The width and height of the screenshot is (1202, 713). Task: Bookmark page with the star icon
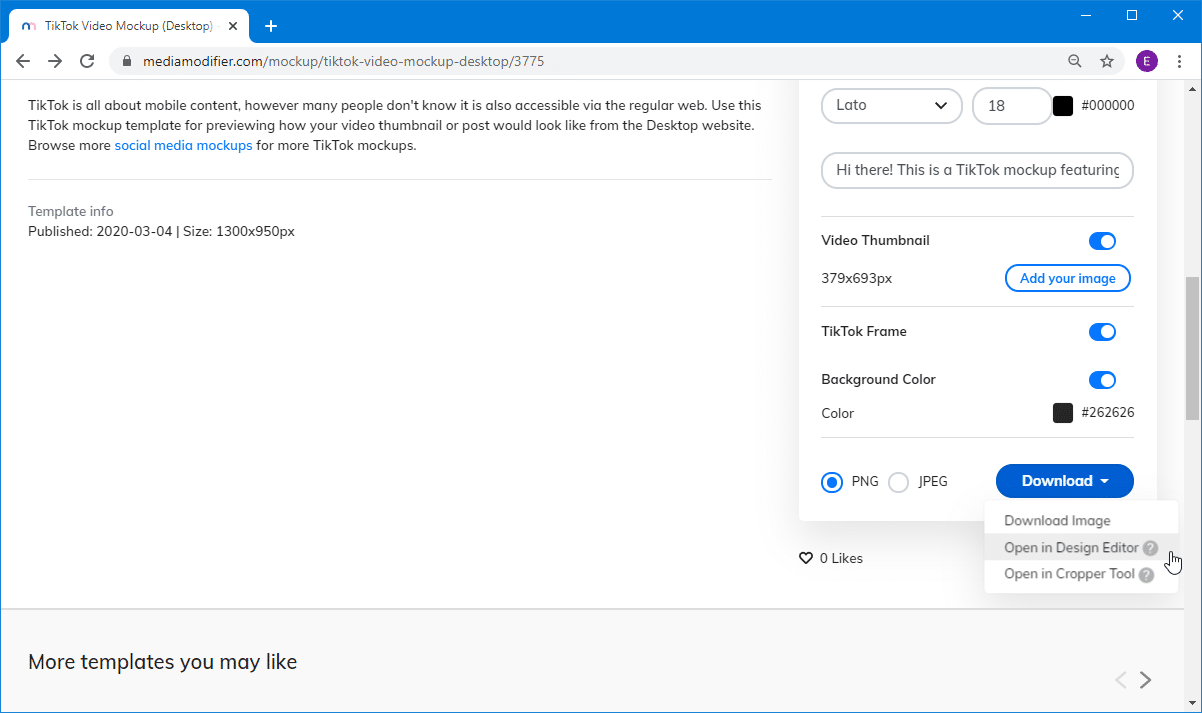click(1107, 61)
